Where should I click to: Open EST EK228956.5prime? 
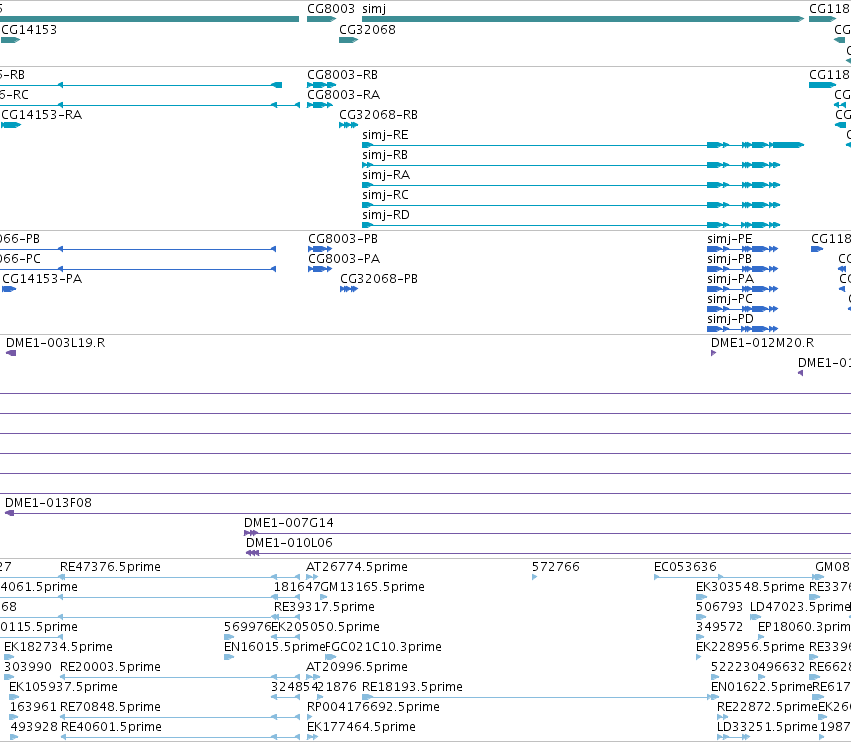point(750,648)
